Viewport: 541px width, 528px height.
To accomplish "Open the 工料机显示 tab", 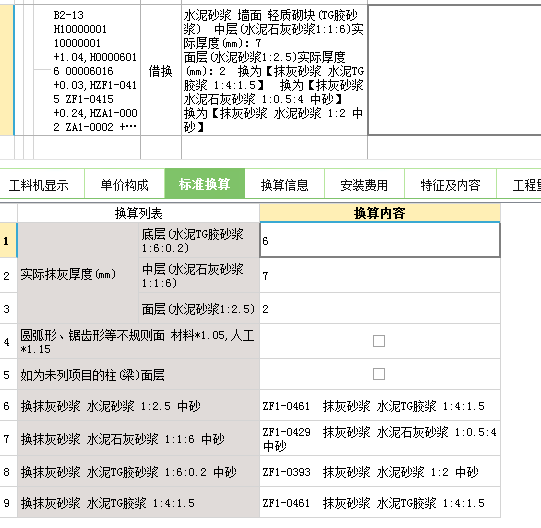I will pyautogui.click(x=39, y=185).
